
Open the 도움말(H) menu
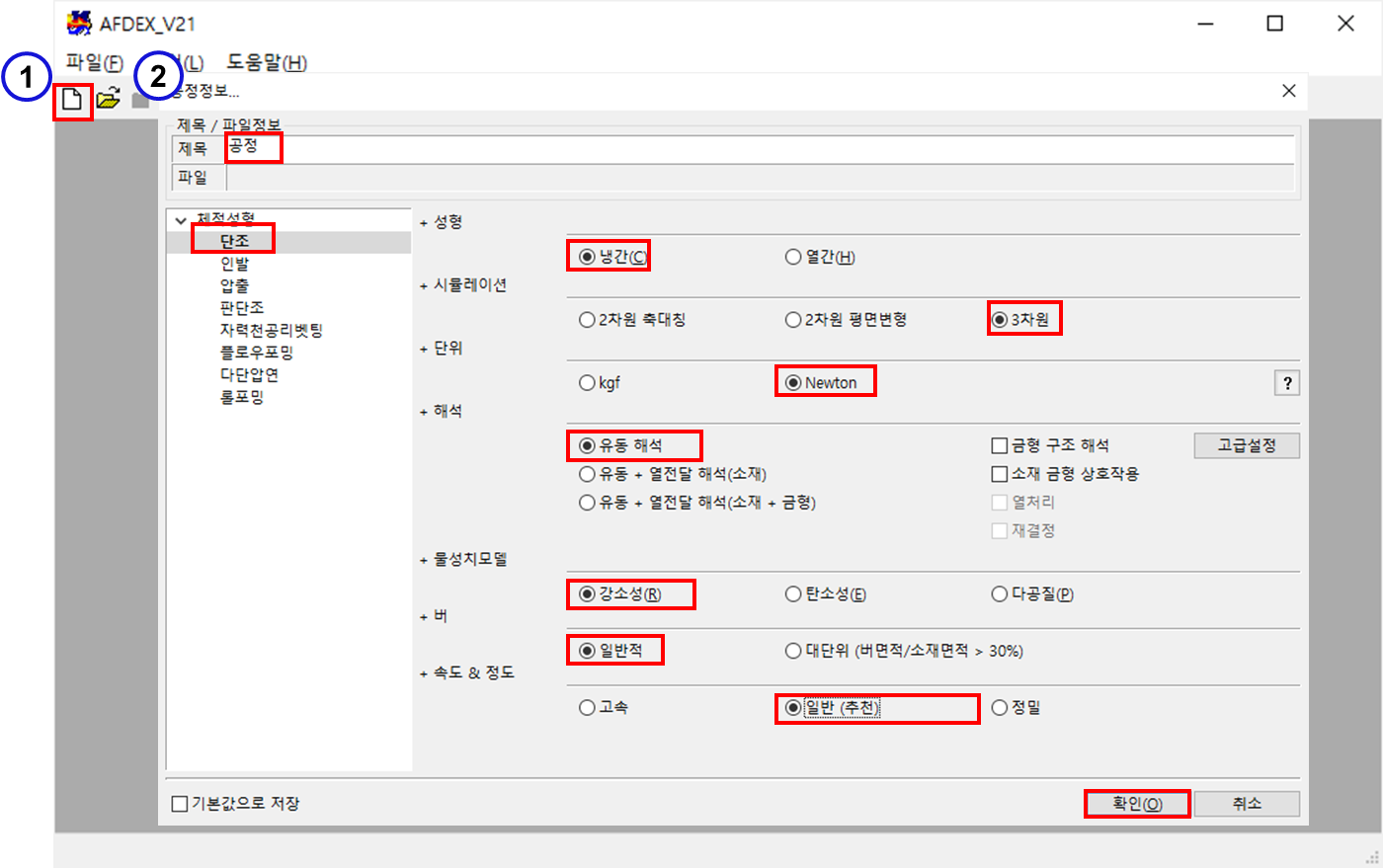267,63
